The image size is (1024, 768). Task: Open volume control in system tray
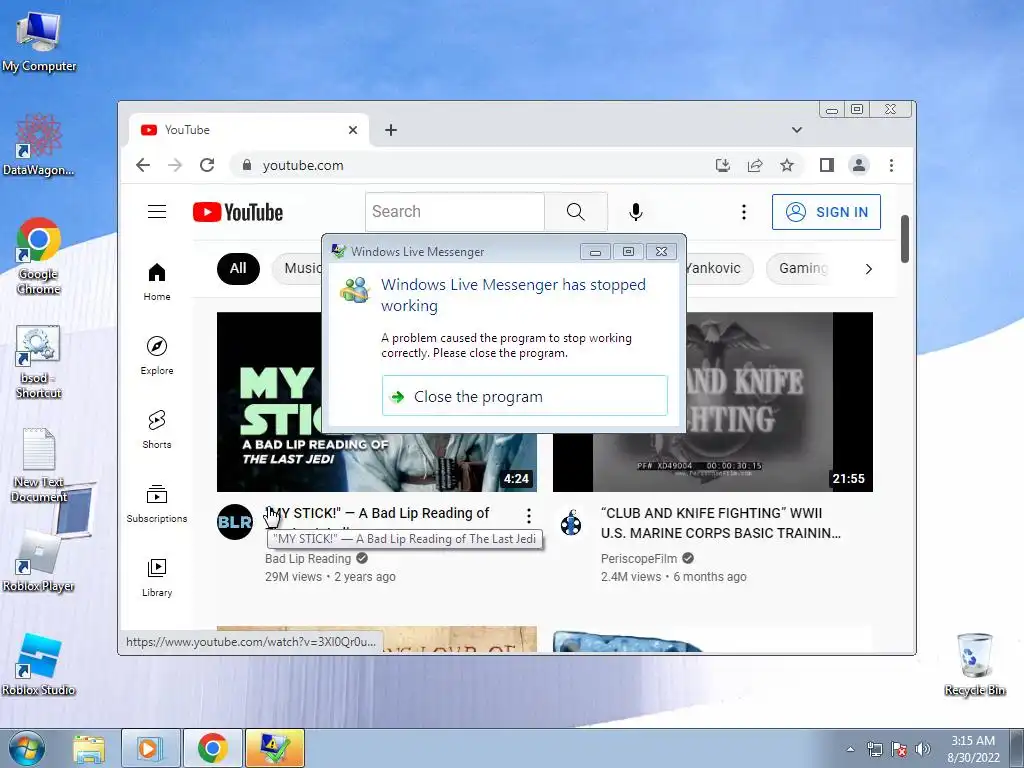click(x=923, y=749)
